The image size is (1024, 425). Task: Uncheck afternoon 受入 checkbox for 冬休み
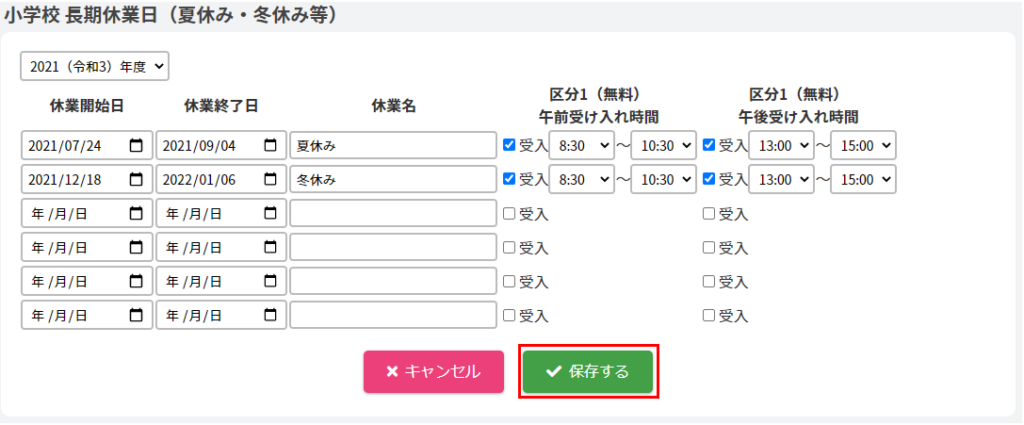click(709, 179)
